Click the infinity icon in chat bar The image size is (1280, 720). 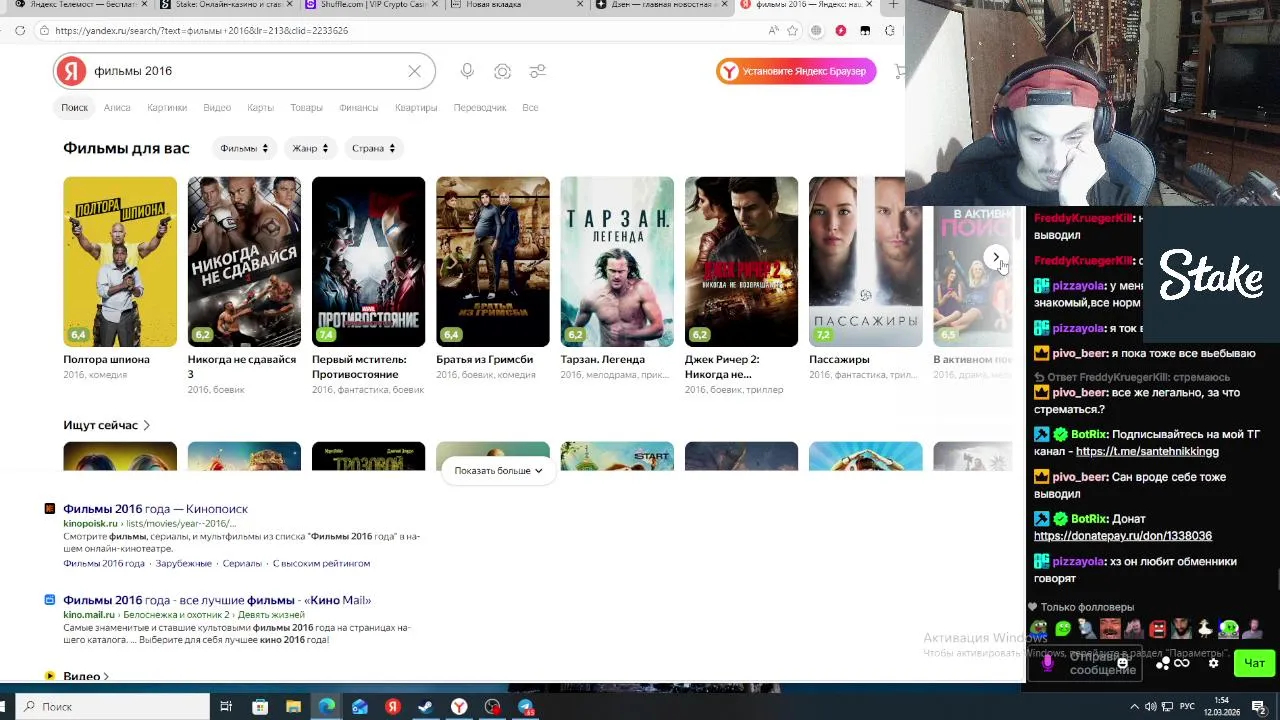1182,663
